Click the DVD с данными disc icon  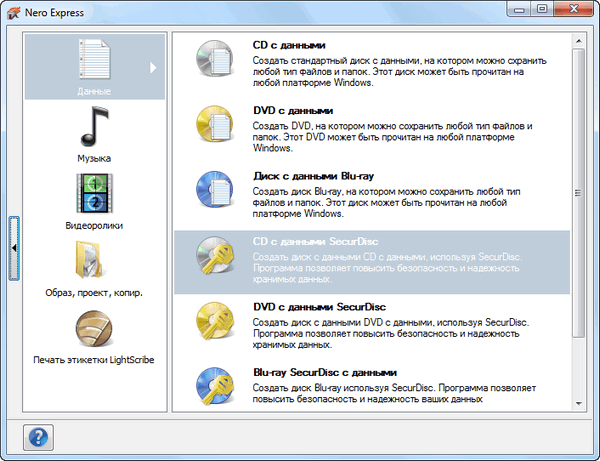[x=215, y=128]
